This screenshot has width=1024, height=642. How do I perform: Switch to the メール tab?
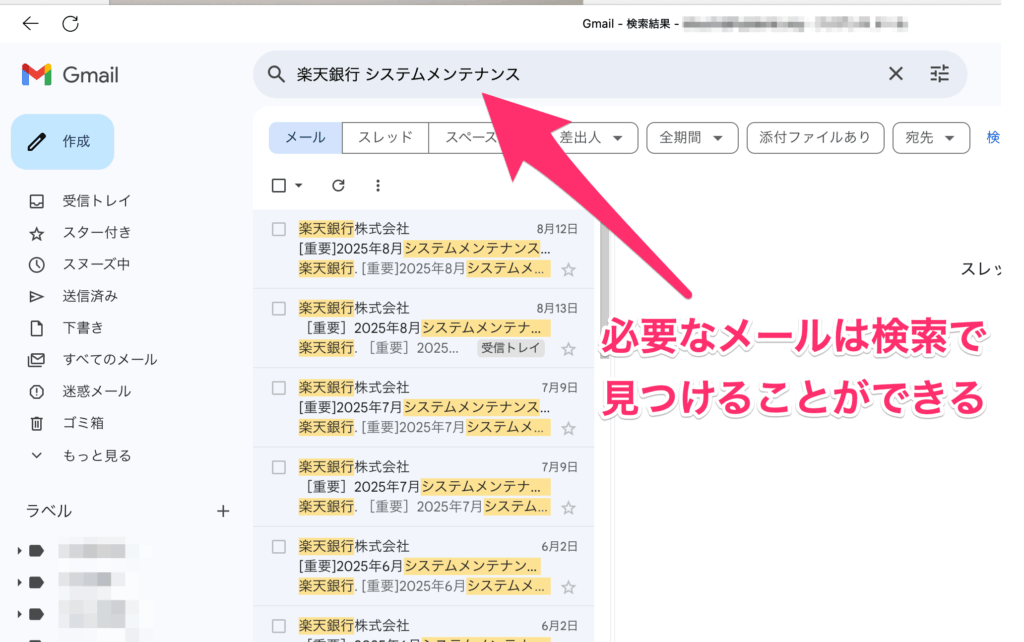306,138
